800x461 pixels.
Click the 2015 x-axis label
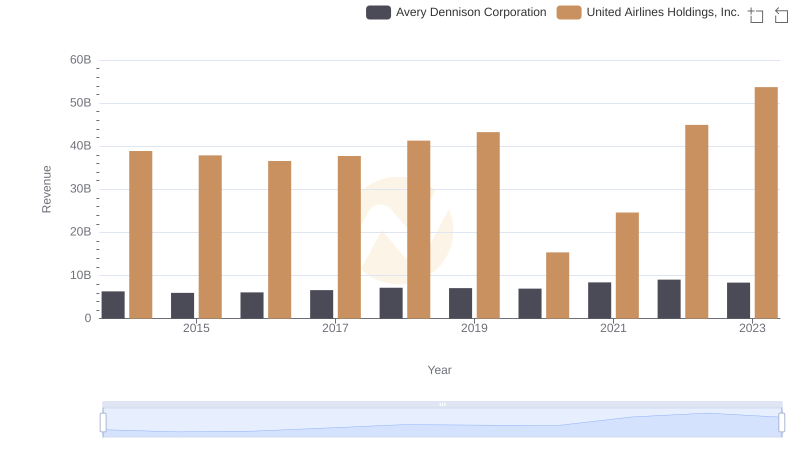pyautogui.click(x=196, y=328)
